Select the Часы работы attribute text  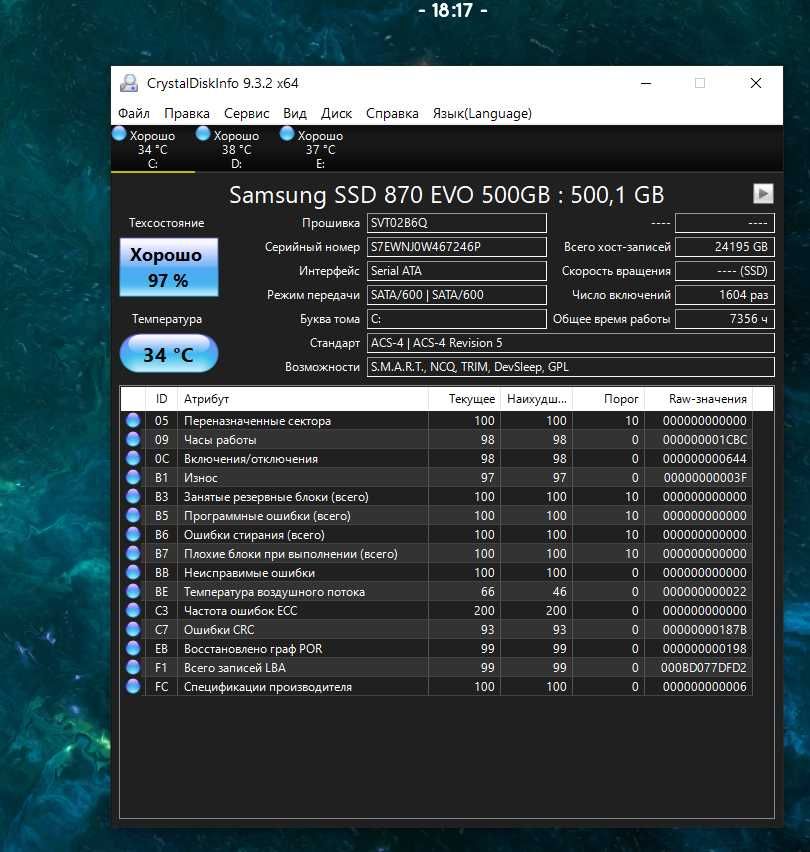tap(220, 440)
